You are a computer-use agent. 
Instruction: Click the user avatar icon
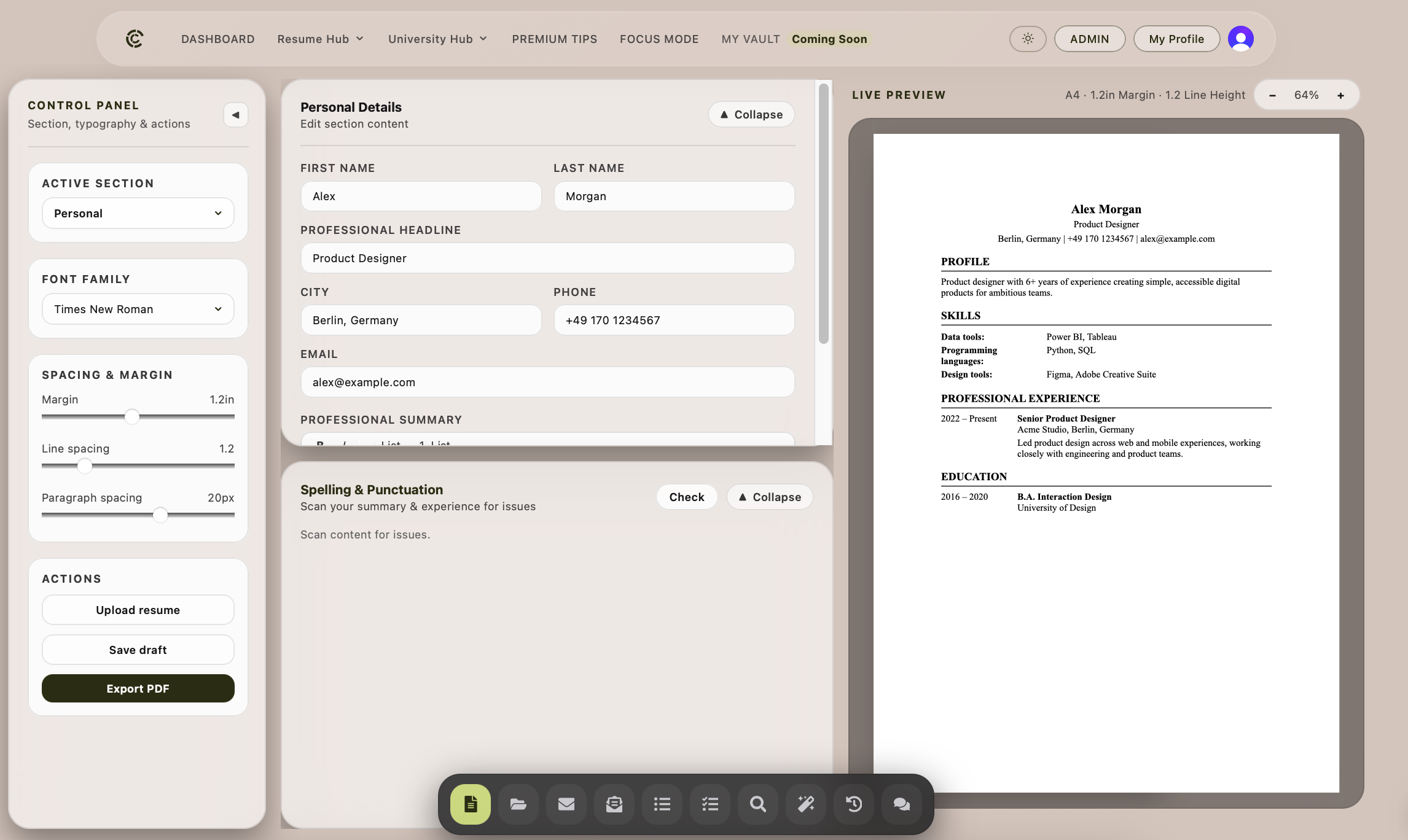pos(1241,39)
